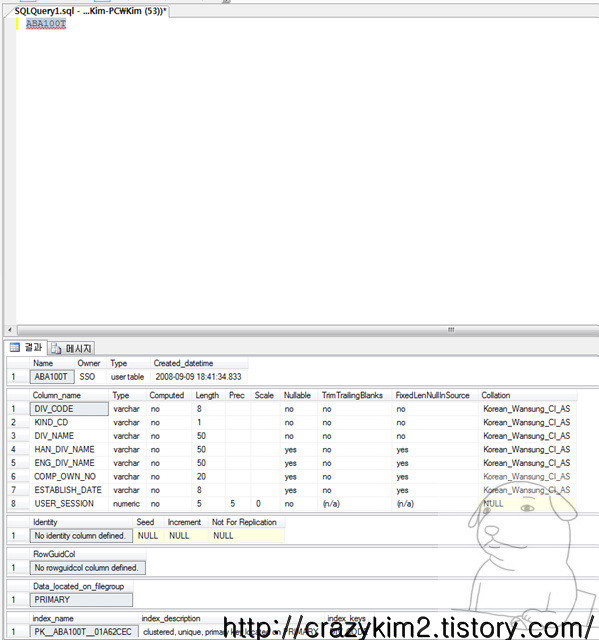This screenshot has width=599, height=640.
Task: Click the Computed column header
Action: pos(169,395)
